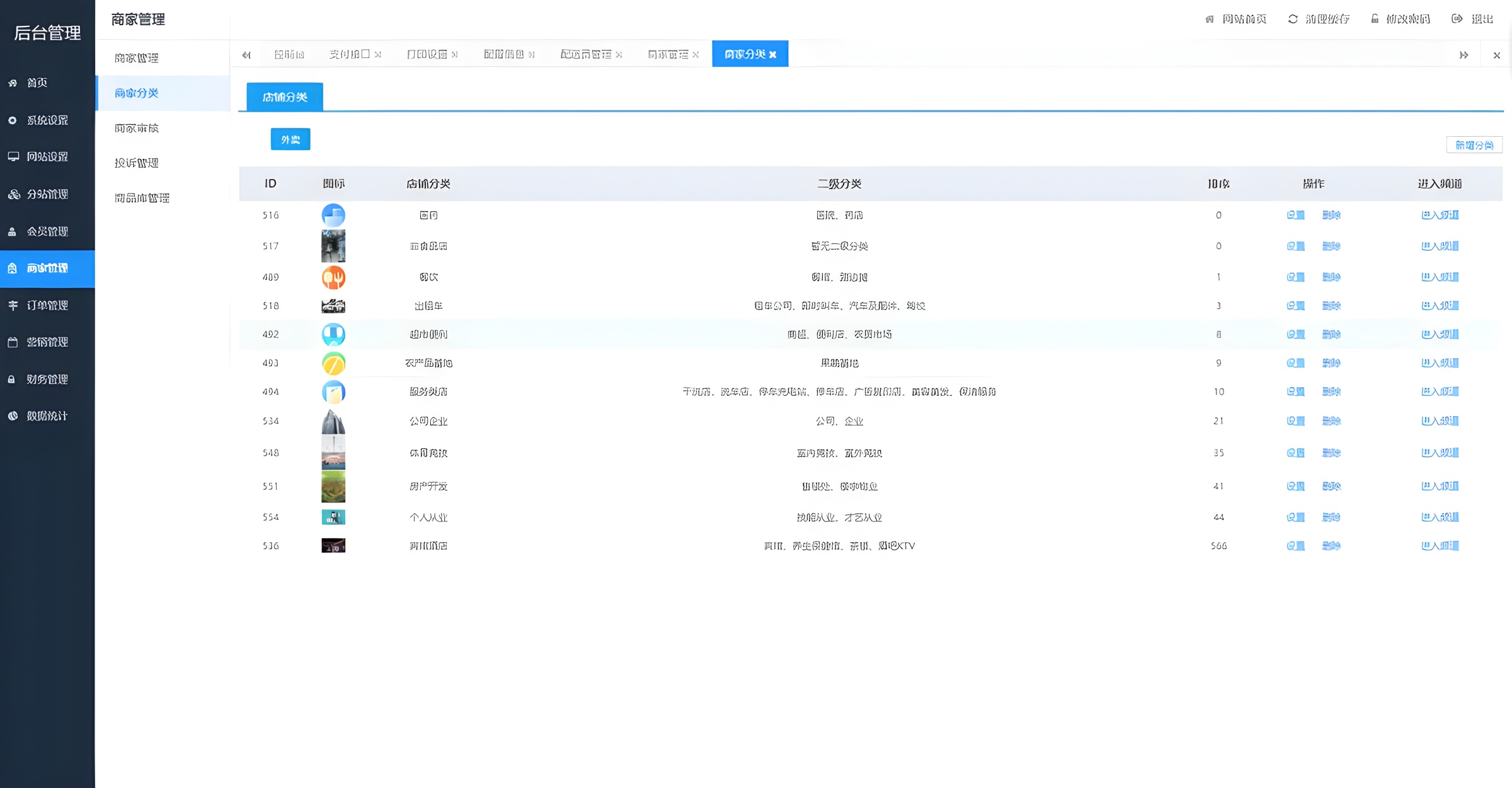Click 修改密码 change password lock icon at top
The image size is (1512, 788).
1375,19
